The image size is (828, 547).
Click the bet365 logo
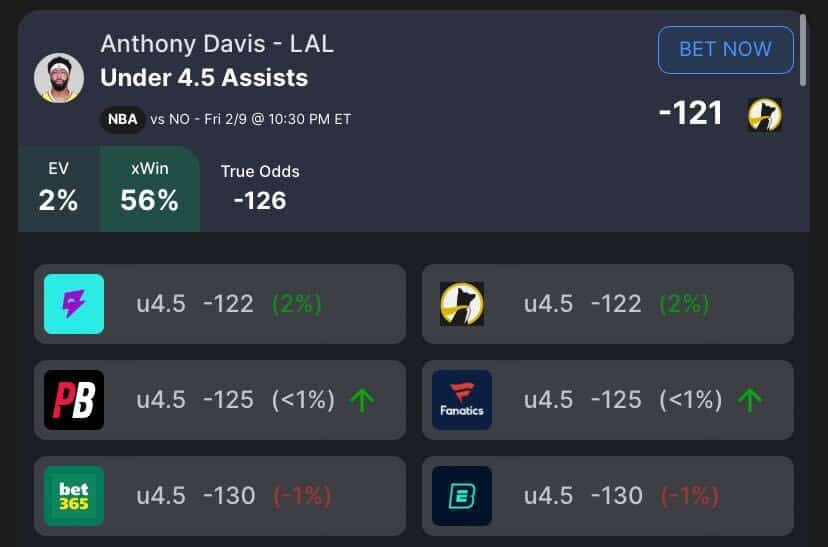[x=74, y=496]
